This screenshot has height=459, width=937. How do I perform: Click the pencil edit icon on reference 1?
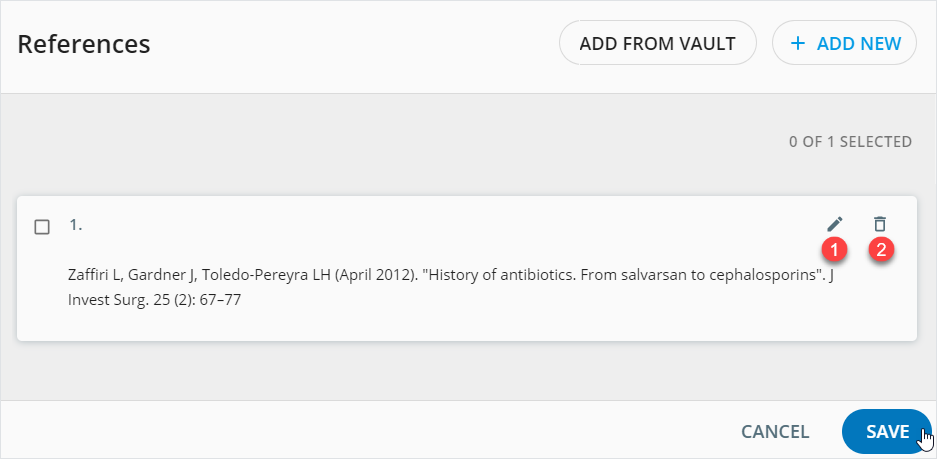(x=835, y=225)
